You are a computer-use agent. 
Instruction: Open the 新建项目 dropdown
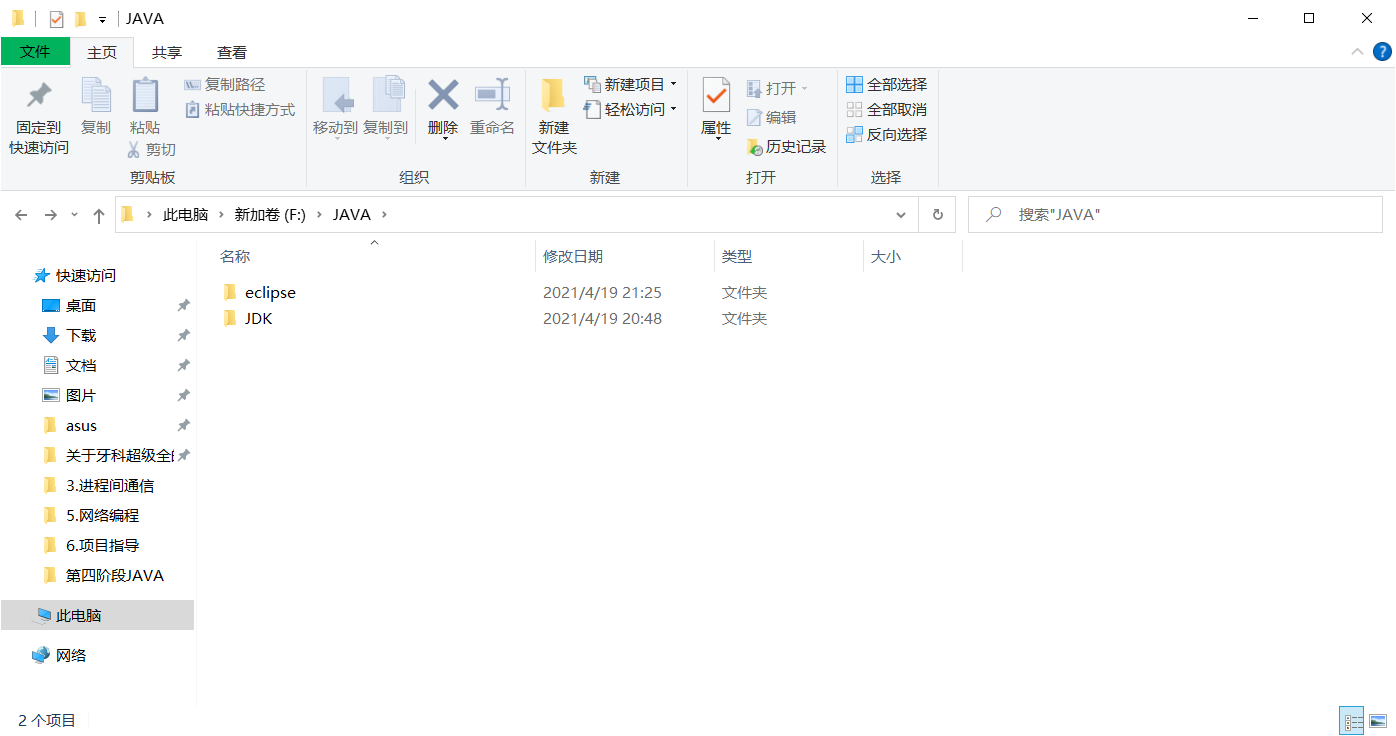coord(629,84)
